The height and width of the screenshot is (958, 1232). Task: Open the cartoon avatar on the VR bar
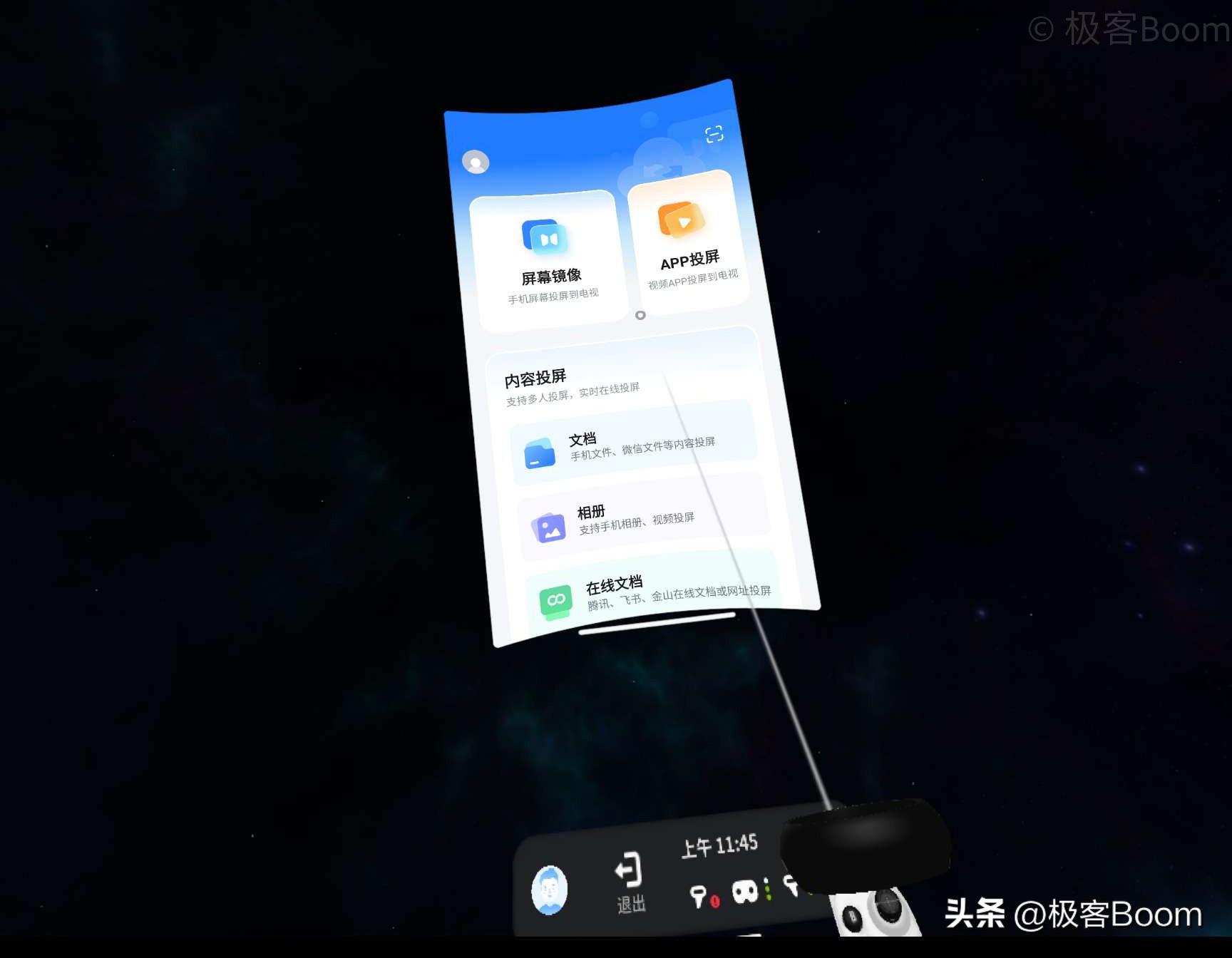[x=549, y=890]
